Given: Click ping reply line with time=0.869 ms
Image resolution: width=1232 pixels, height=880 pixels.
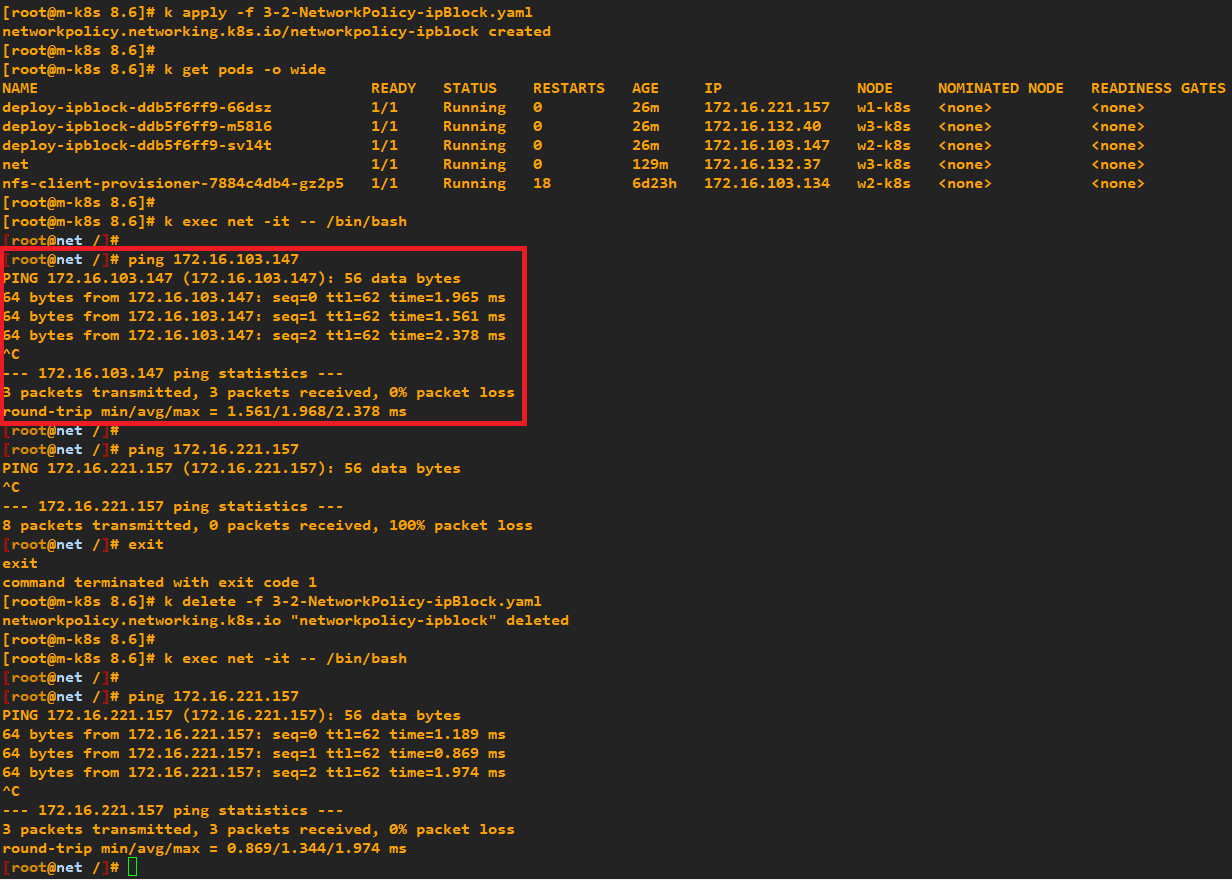Looking at the screenshot, I should pos(254,753).
